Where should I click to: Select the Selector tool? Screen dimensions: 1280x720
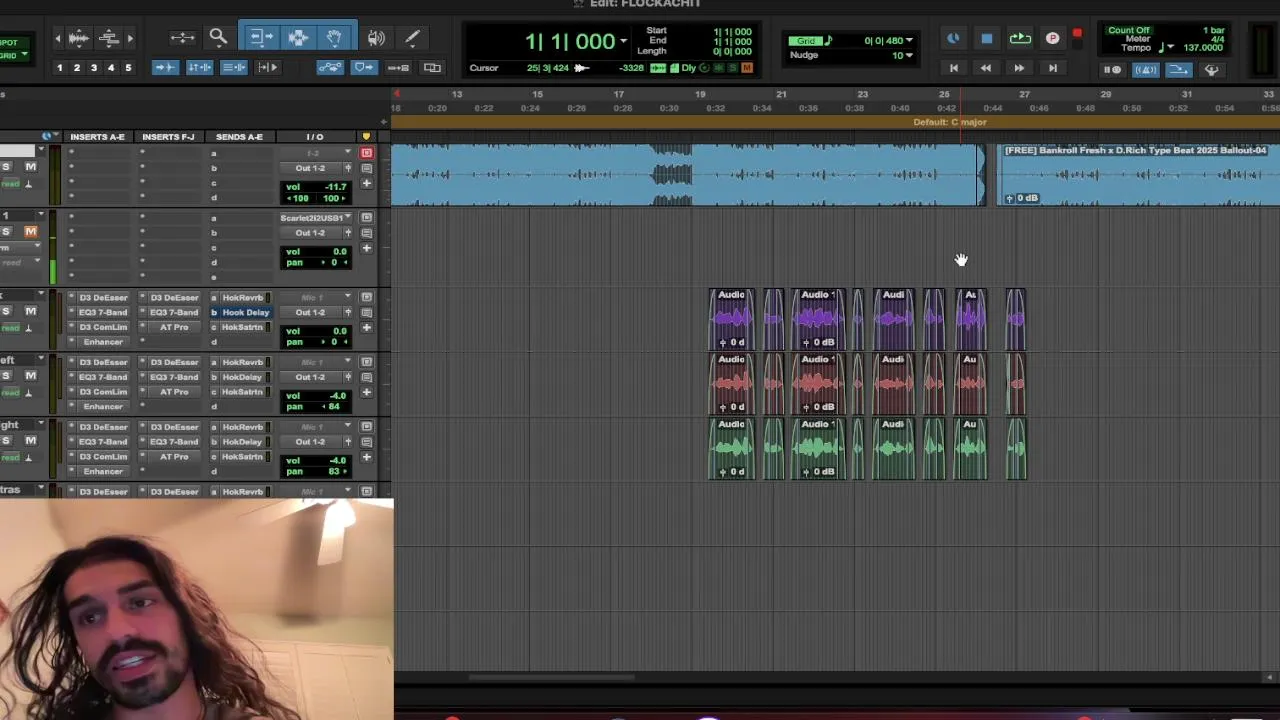click(298, 38)
